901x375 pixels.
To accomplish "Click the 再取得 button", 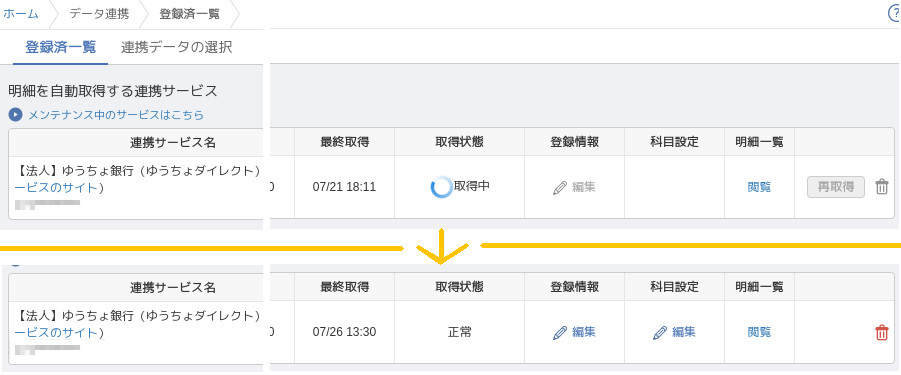I will pos(835,187).
